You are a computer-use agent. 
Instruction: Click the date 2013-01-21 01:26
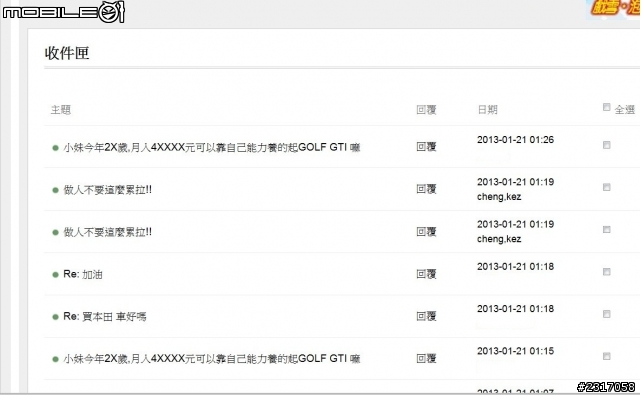[515, 140]
